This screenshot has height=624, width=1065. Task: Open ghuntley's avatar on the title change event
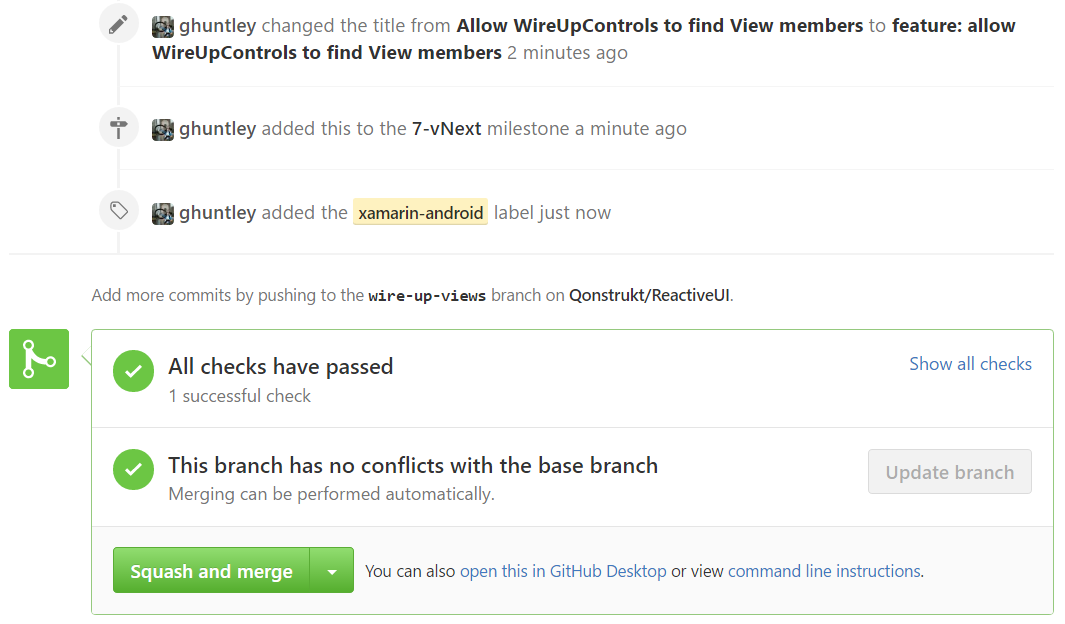coord(163,26)
